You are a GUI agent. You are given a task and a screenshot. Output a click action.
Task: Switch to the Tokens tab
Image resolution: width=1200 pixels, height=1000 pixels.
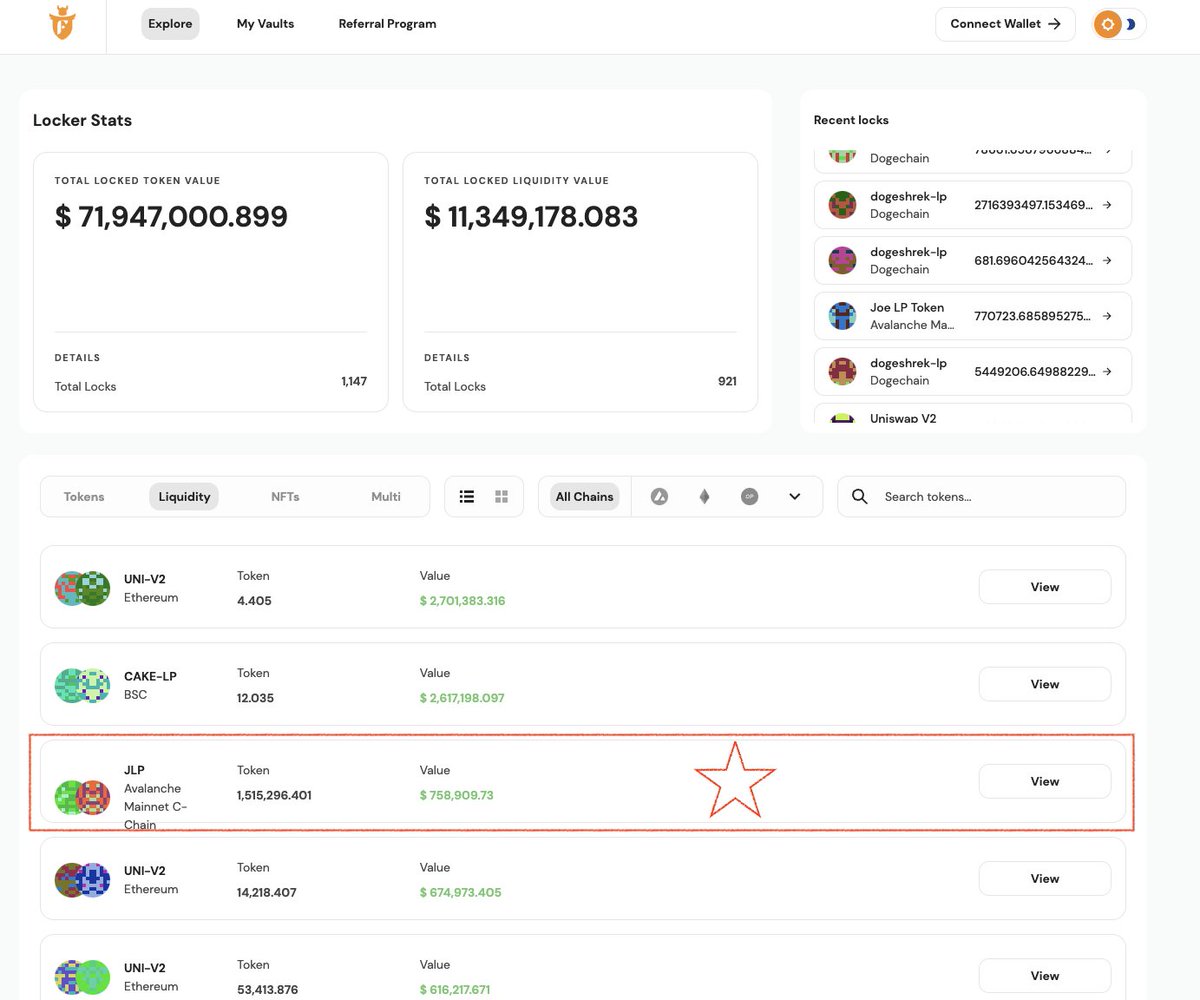click(x=84, y=497)
